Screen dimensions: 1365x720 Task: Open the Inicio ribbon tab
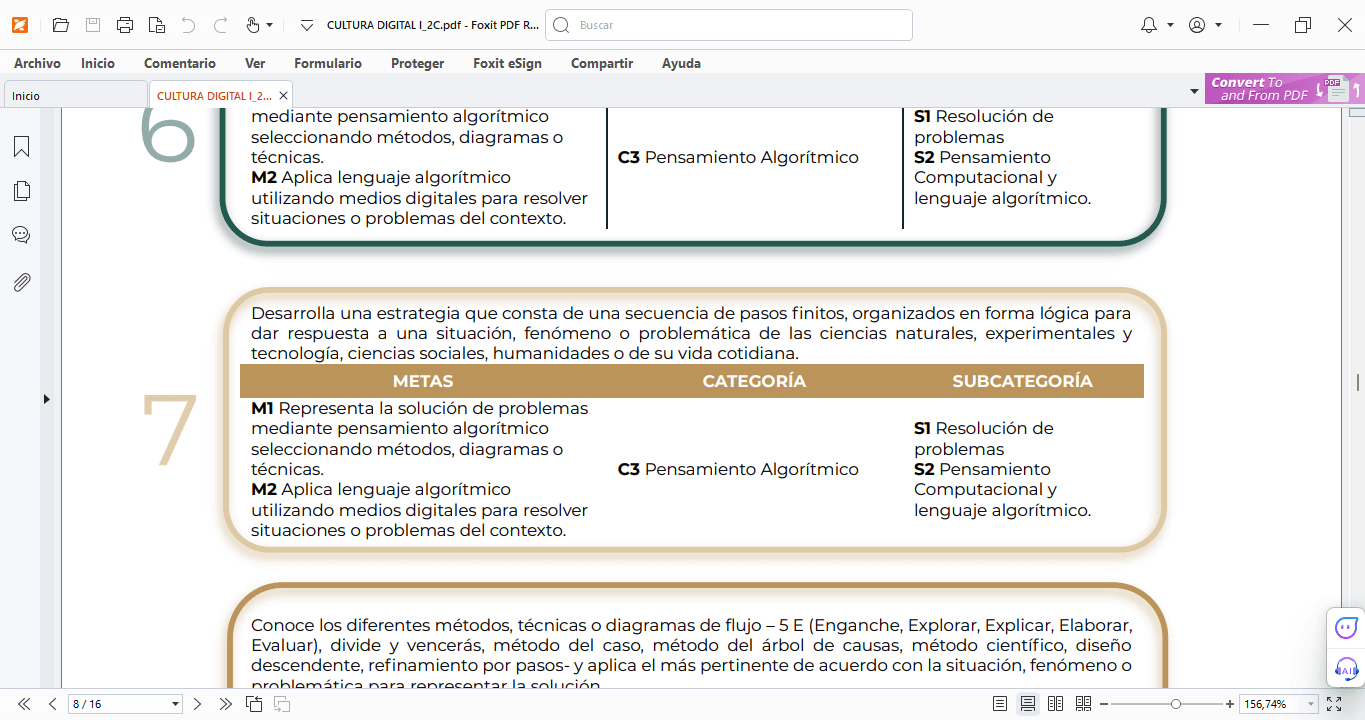tap(98, 63)
